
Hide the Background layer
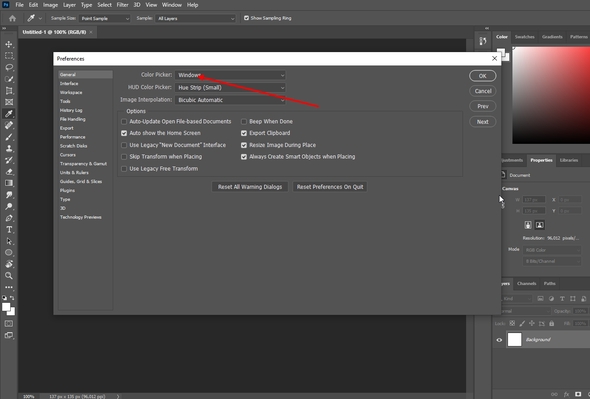click(499, 340)
